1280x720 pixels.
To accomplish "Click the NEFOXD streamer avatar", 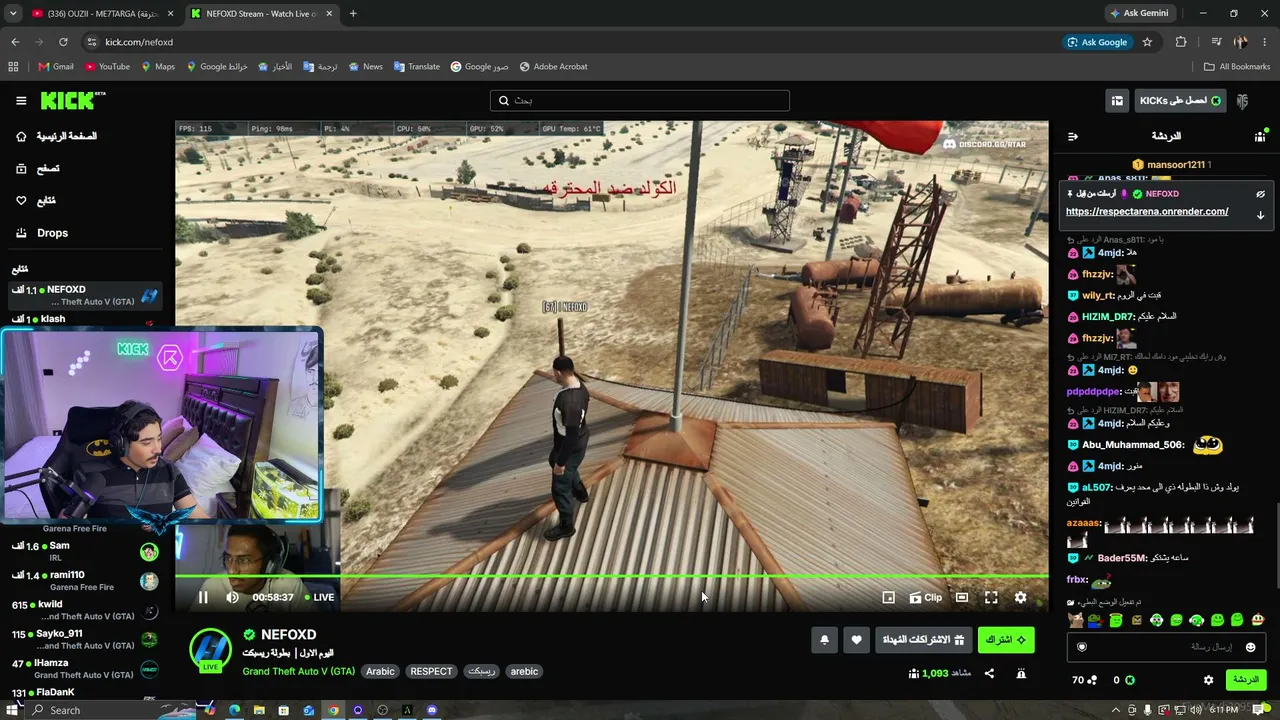I will point(210,649).
